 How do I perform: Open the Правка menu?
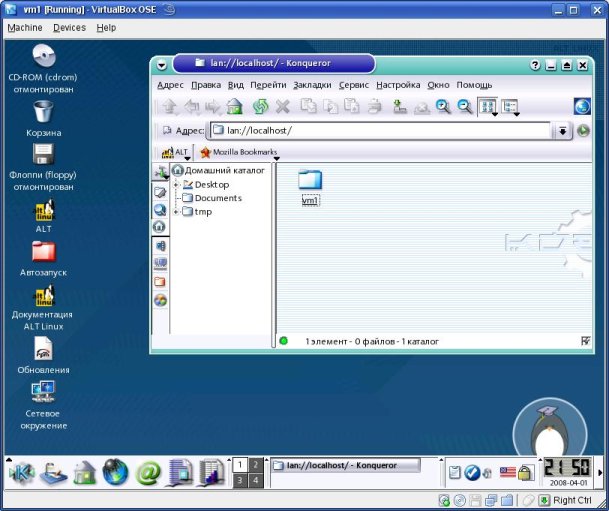click(x=206, y=85)
